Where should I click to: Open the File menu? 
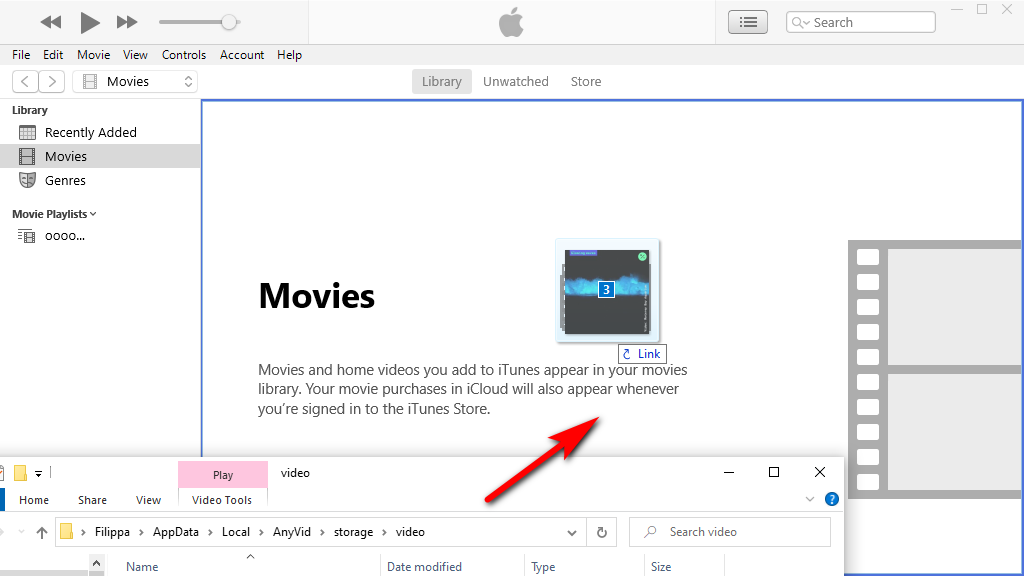(x=21, y=55)
